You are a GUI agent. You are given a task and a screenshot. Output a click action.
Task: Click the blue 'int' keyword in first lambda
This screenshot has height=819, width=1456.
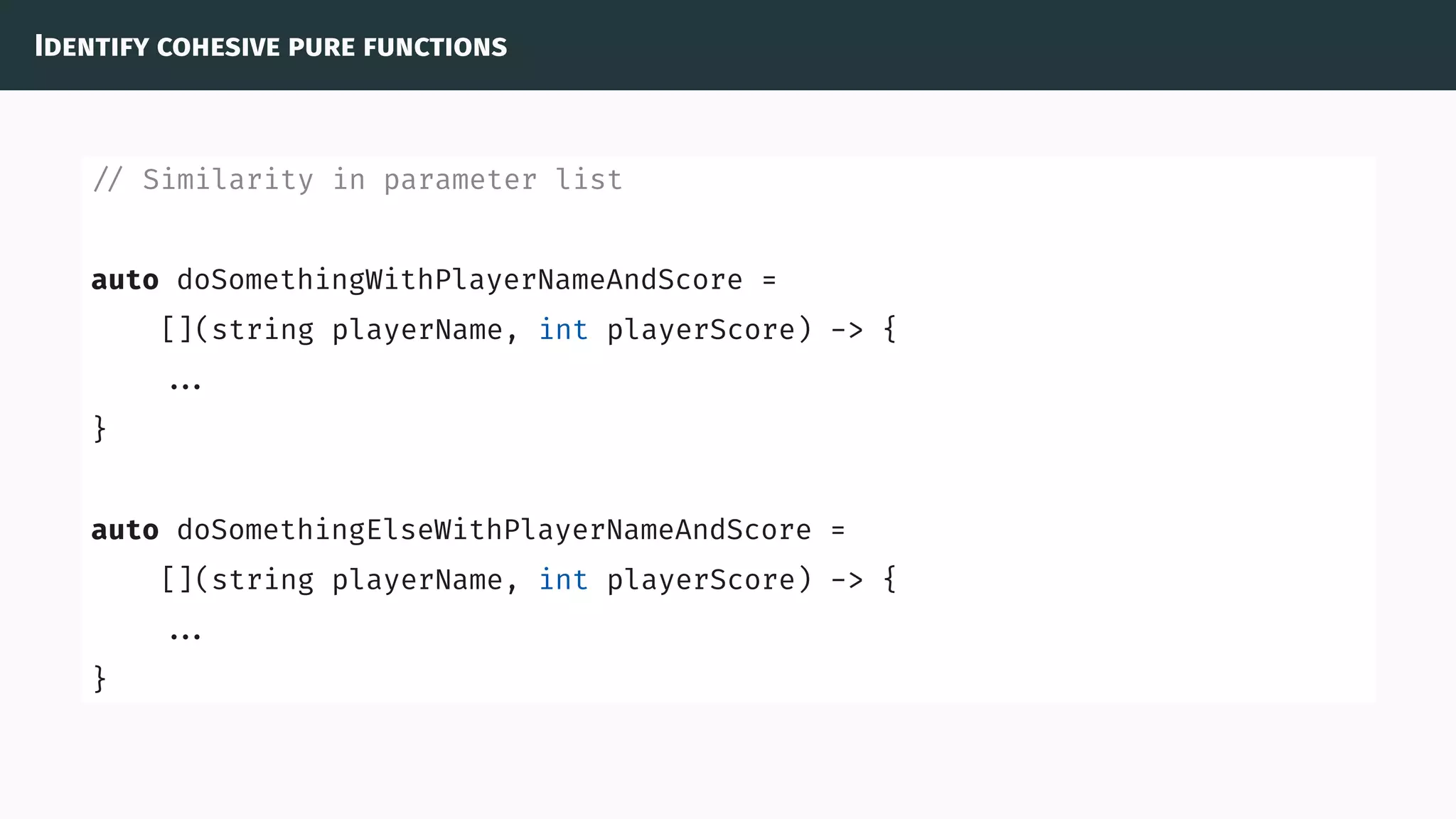563,330
